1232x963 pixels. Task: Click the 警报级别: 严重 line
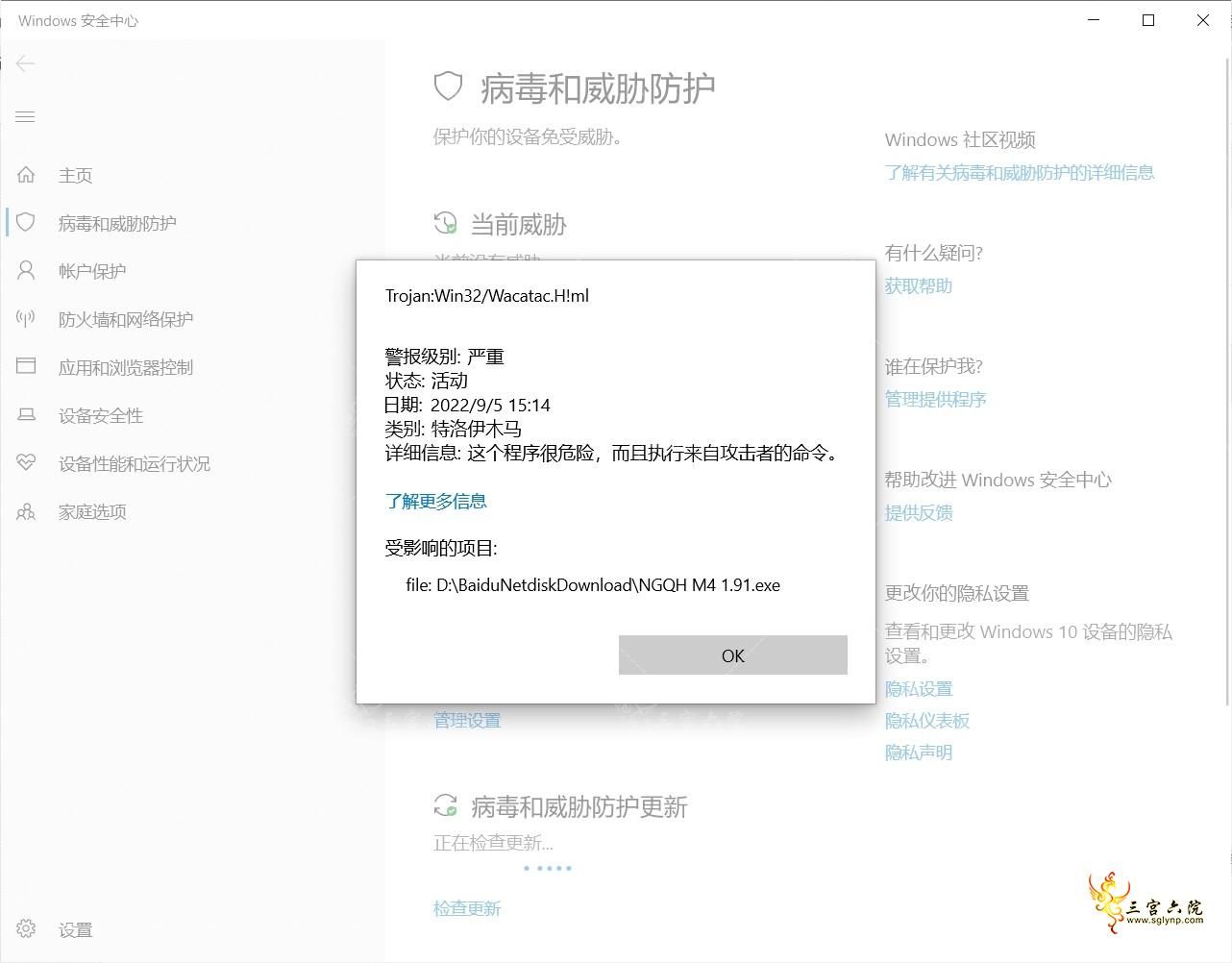tap(445, 357)
